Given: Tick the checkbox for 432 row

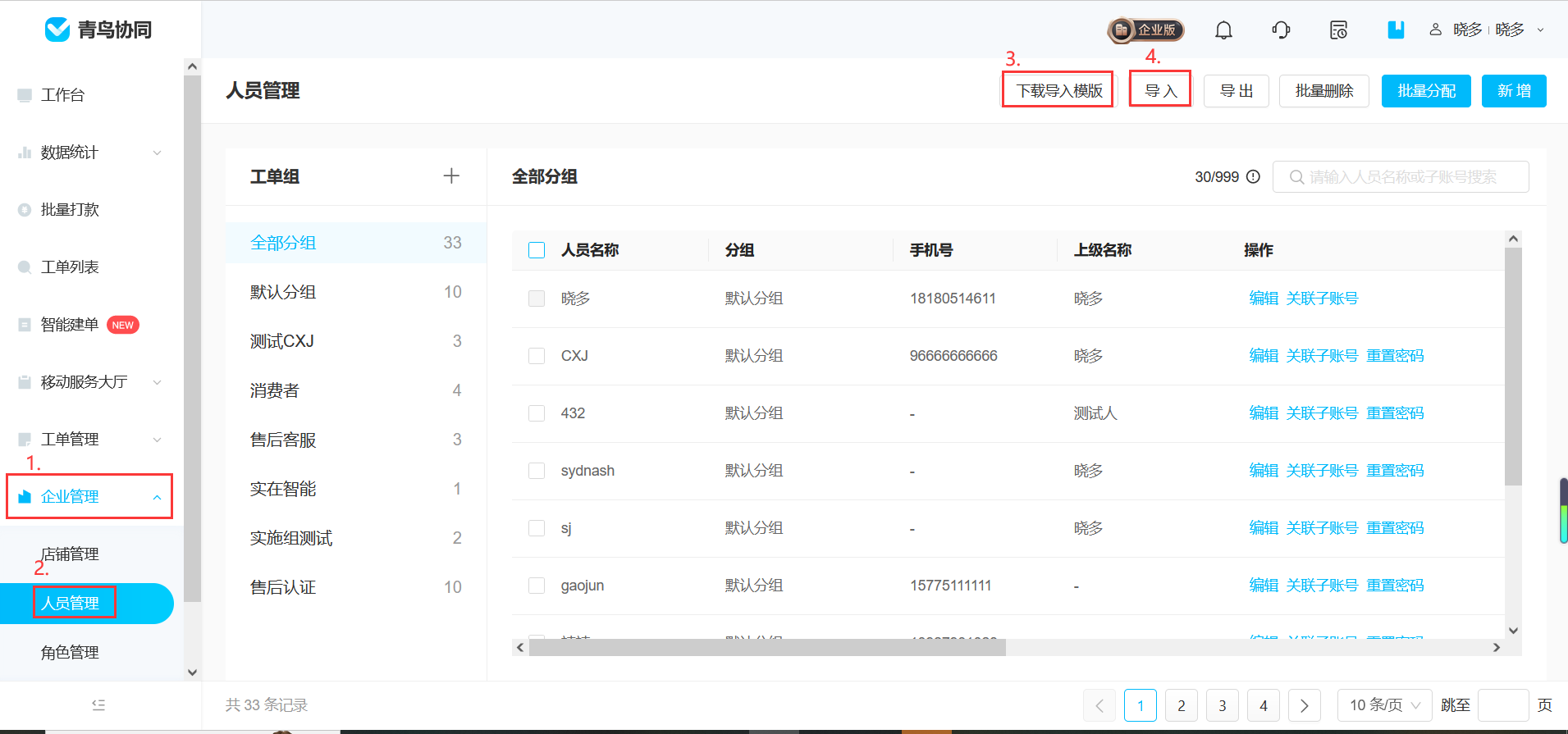Looking at the screenshot, I should [537, 413].
